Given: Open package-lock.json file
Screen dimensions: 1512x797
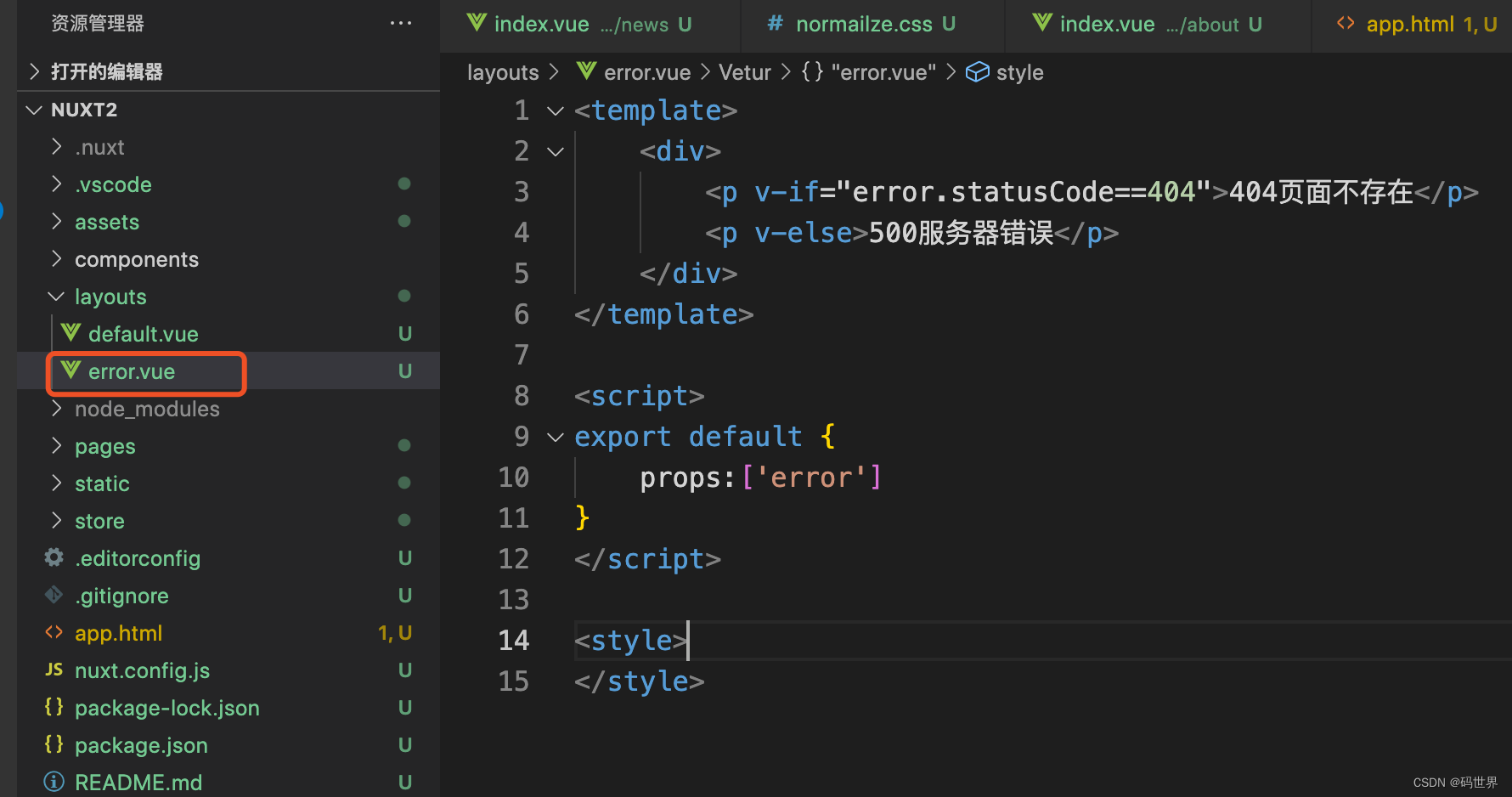Looking at the screenshot, I should click(x=228, y=708).
